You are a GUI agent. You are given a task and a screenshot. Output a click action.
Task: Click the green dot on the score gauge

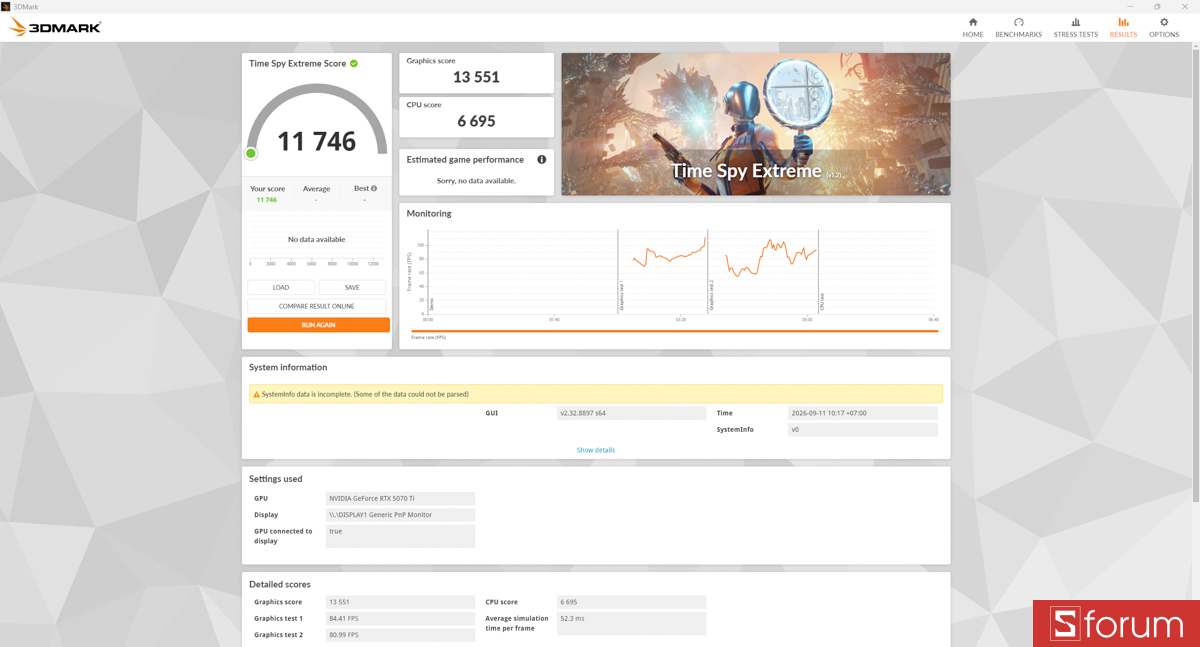pyautogui.click(x=251, y=153)
